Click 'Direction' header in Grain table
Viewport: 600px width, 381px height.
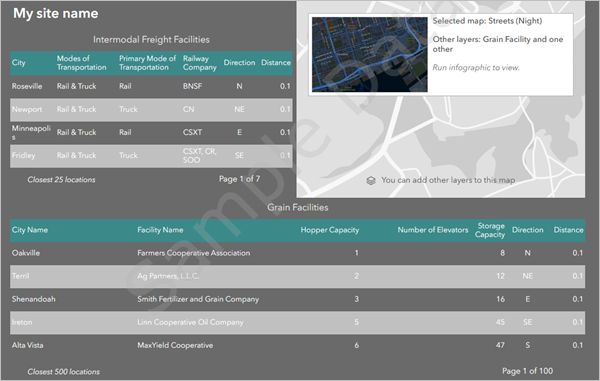click(x=528, y=230)
